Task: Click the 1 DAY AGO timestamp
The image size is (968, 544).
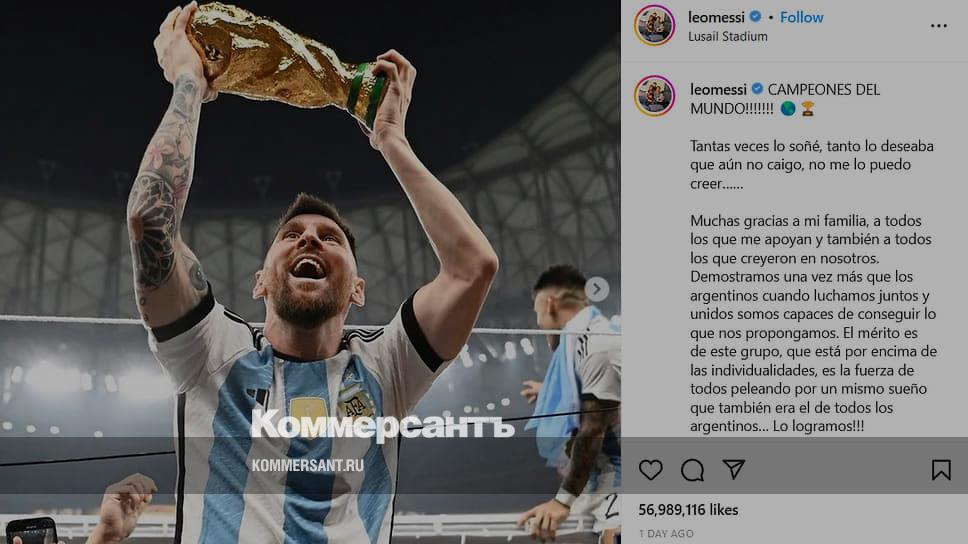Action: (666, 534)
